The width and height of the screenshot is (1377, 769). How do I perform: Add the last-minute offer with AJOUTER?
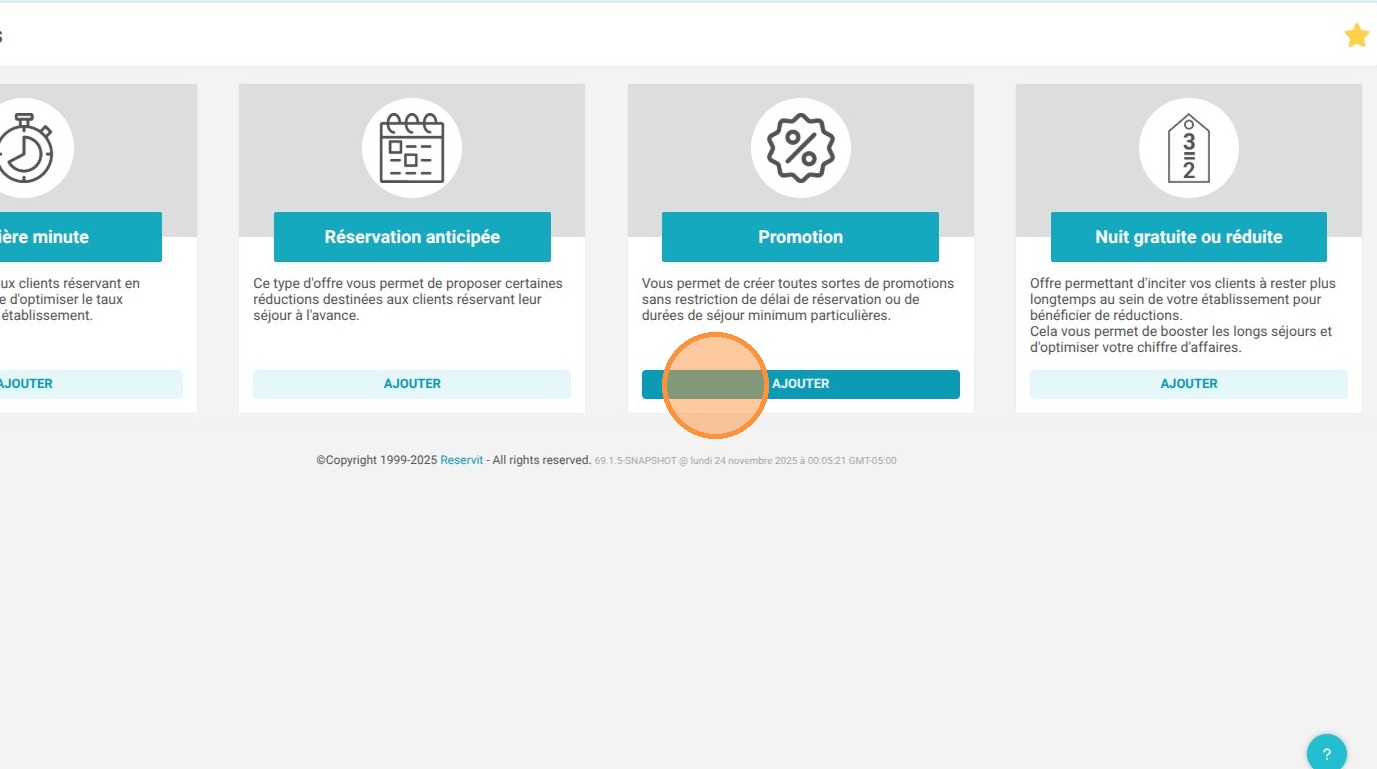(x=90, y=384)
